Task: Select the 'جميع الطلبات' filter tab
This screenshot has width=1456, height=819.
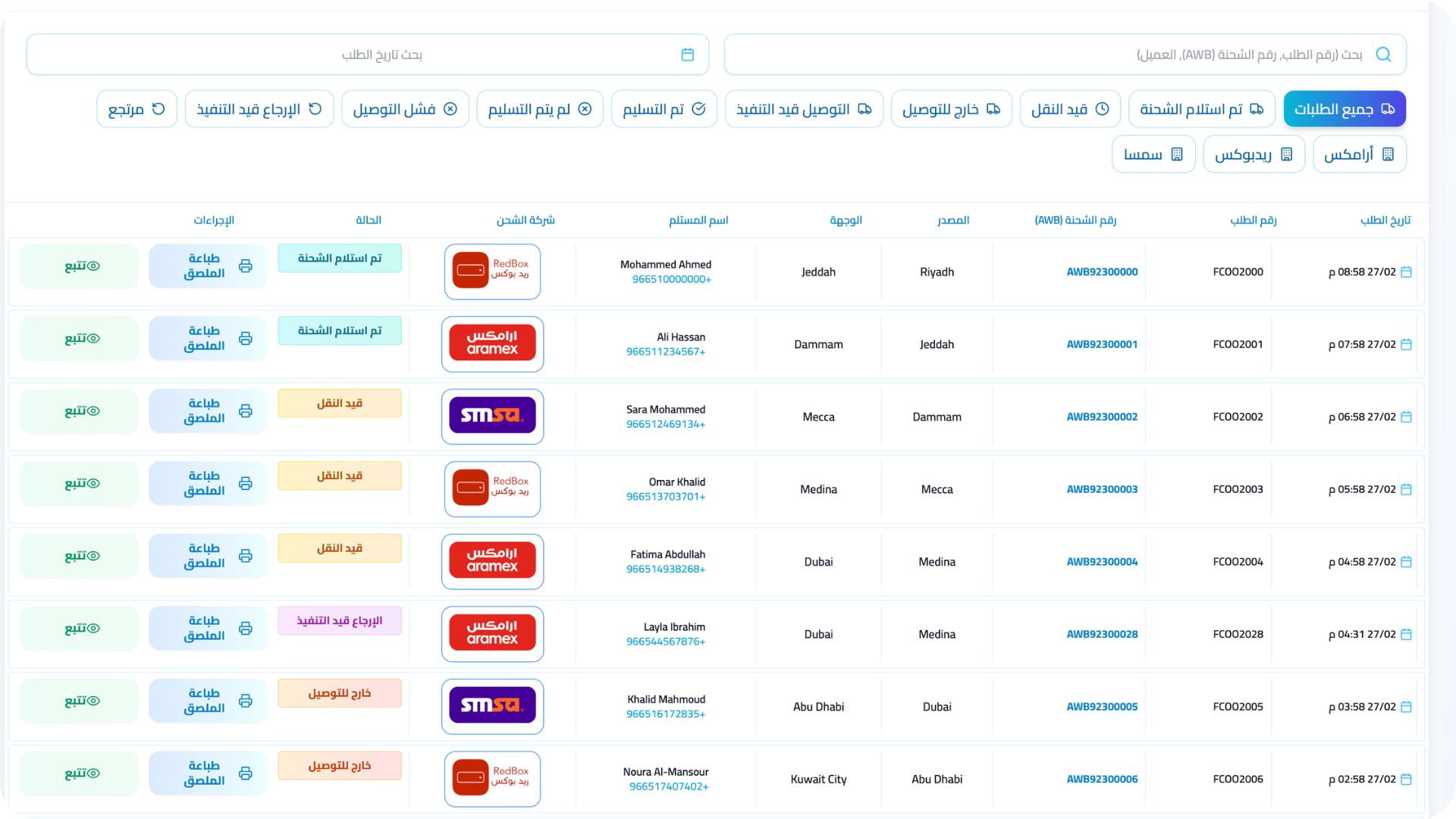Action: tap(1344, 109)
